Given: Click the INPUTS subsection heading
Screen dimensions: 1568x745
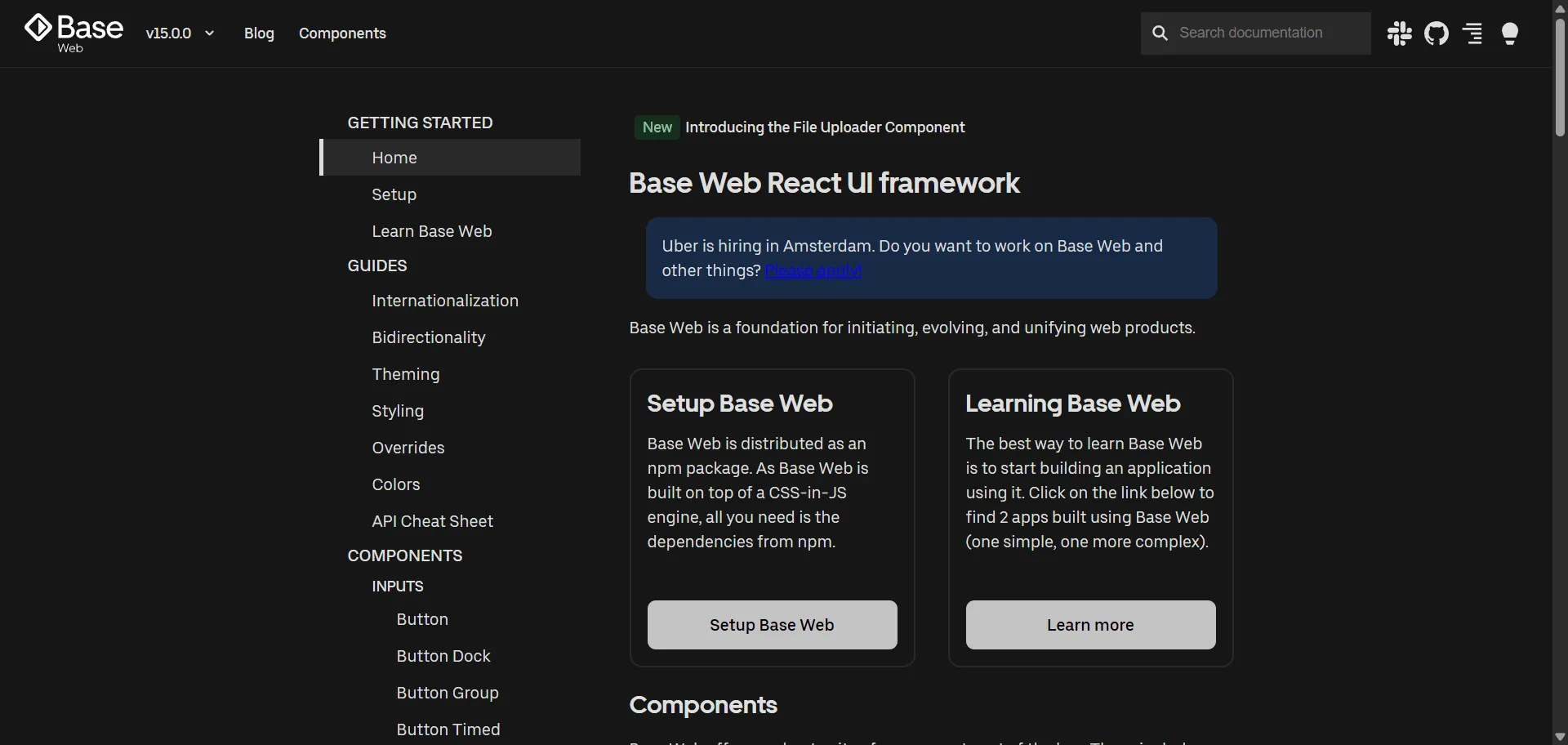Looking at the screenshot, I should click(x=398, y=587).
